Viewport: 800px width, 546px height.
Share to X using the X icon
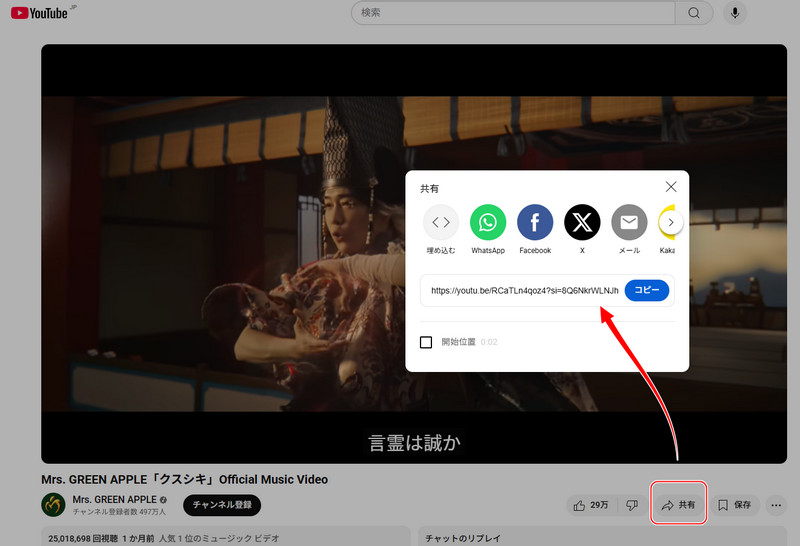pos(582,222)
